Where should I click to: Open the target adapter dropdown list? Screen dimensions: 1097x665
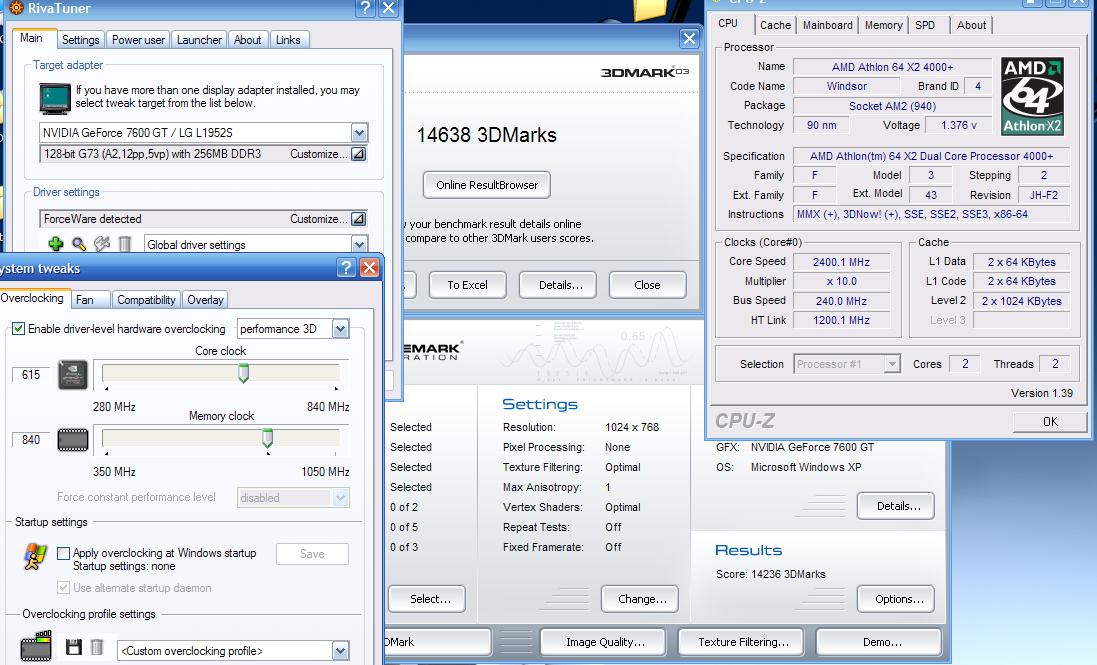tap(359, 132)
